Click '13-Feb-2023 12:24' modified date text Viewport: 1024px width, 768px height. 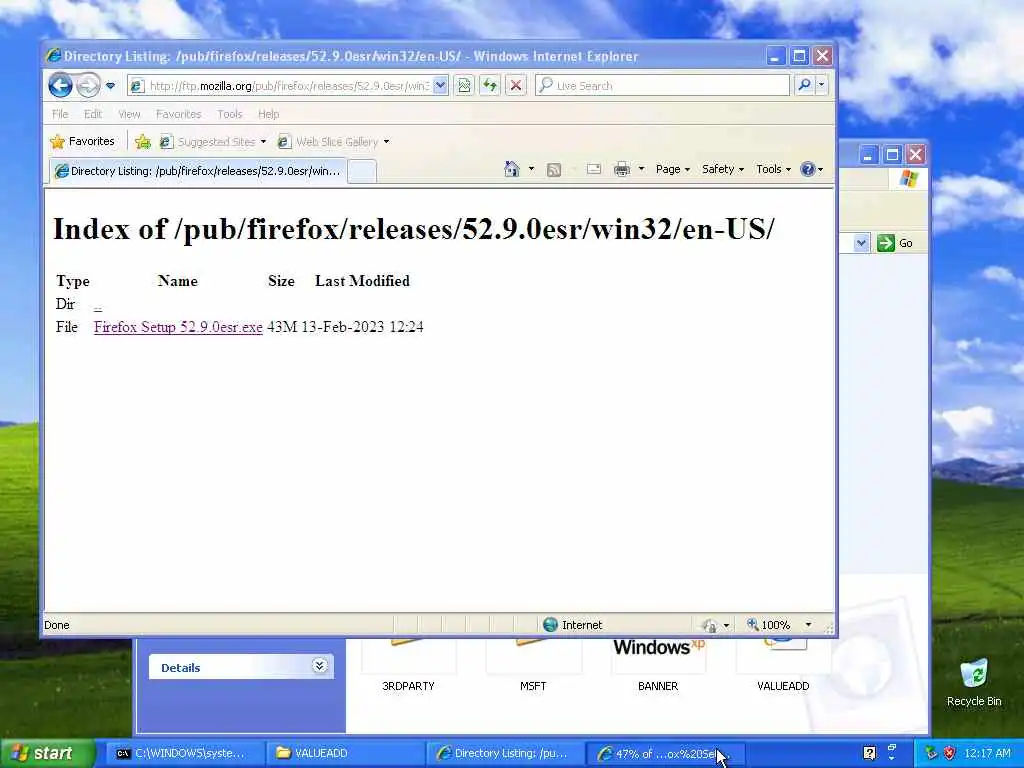362,327
